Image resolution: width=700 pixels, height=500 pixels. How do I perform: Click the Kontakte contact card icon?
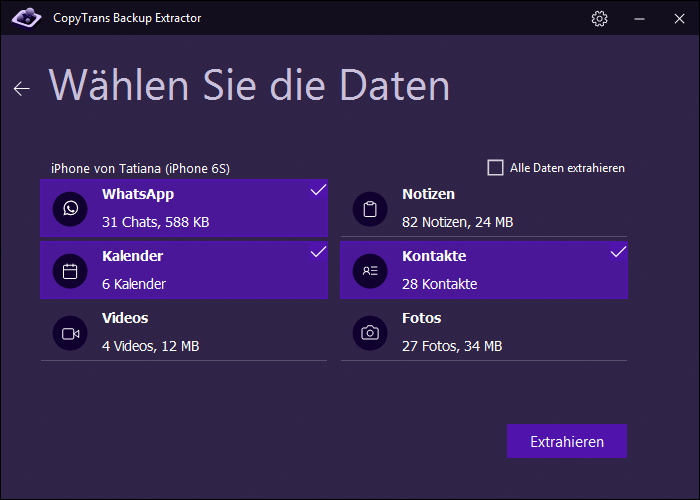(x=370, y=271)
